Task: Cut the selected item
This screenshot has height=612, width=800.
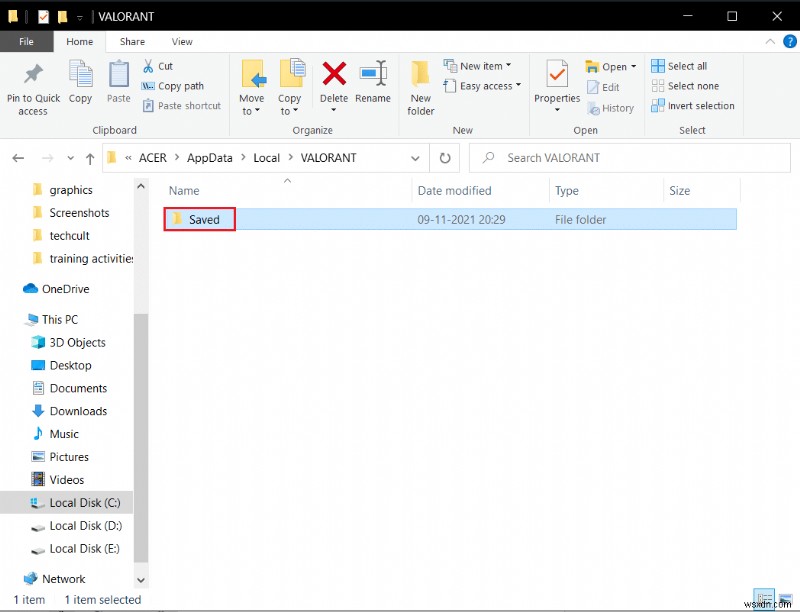Action: coord(158,66)
